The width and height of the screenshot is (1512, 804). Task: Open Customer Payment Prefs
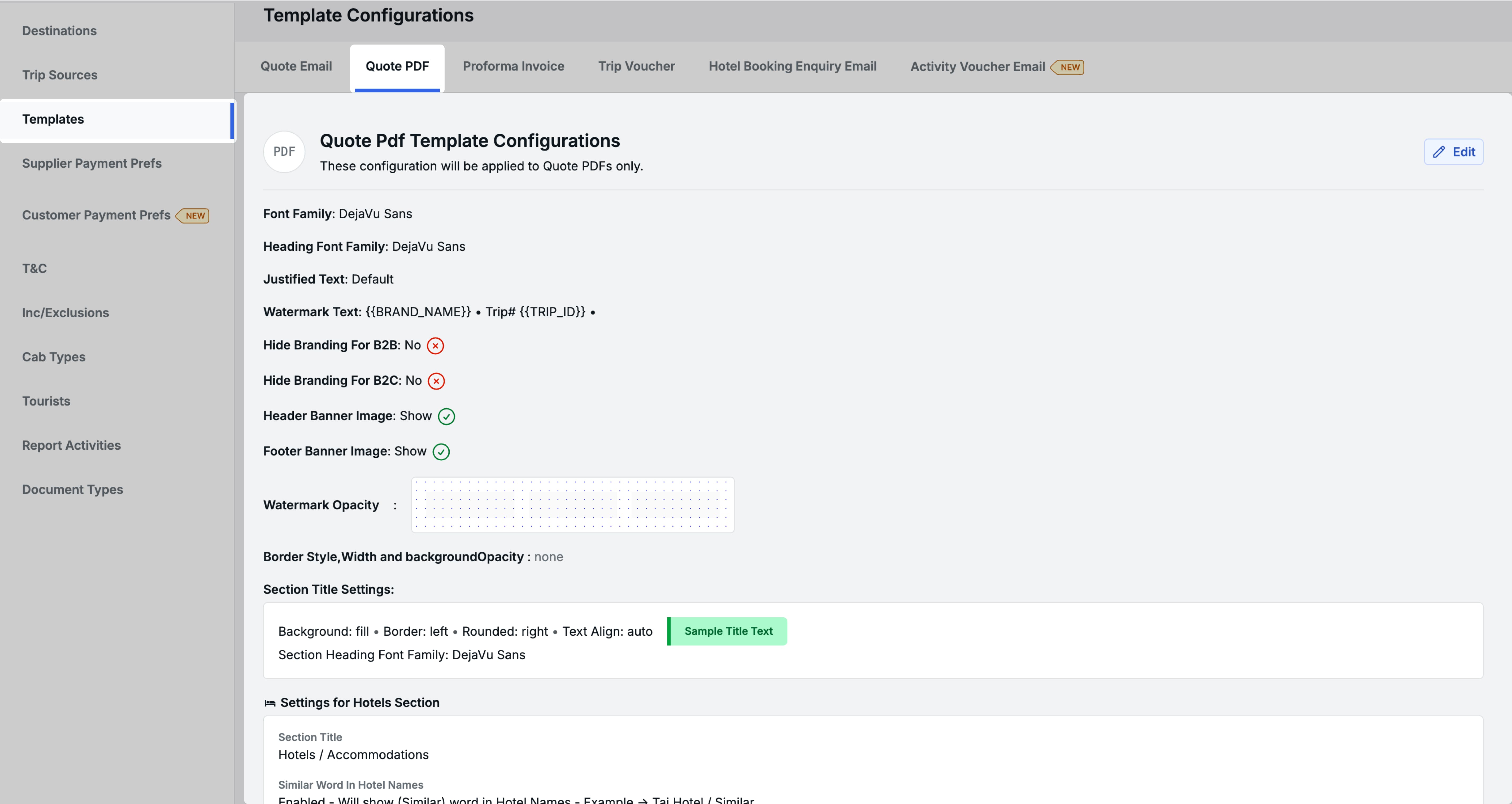coord(96,215)
